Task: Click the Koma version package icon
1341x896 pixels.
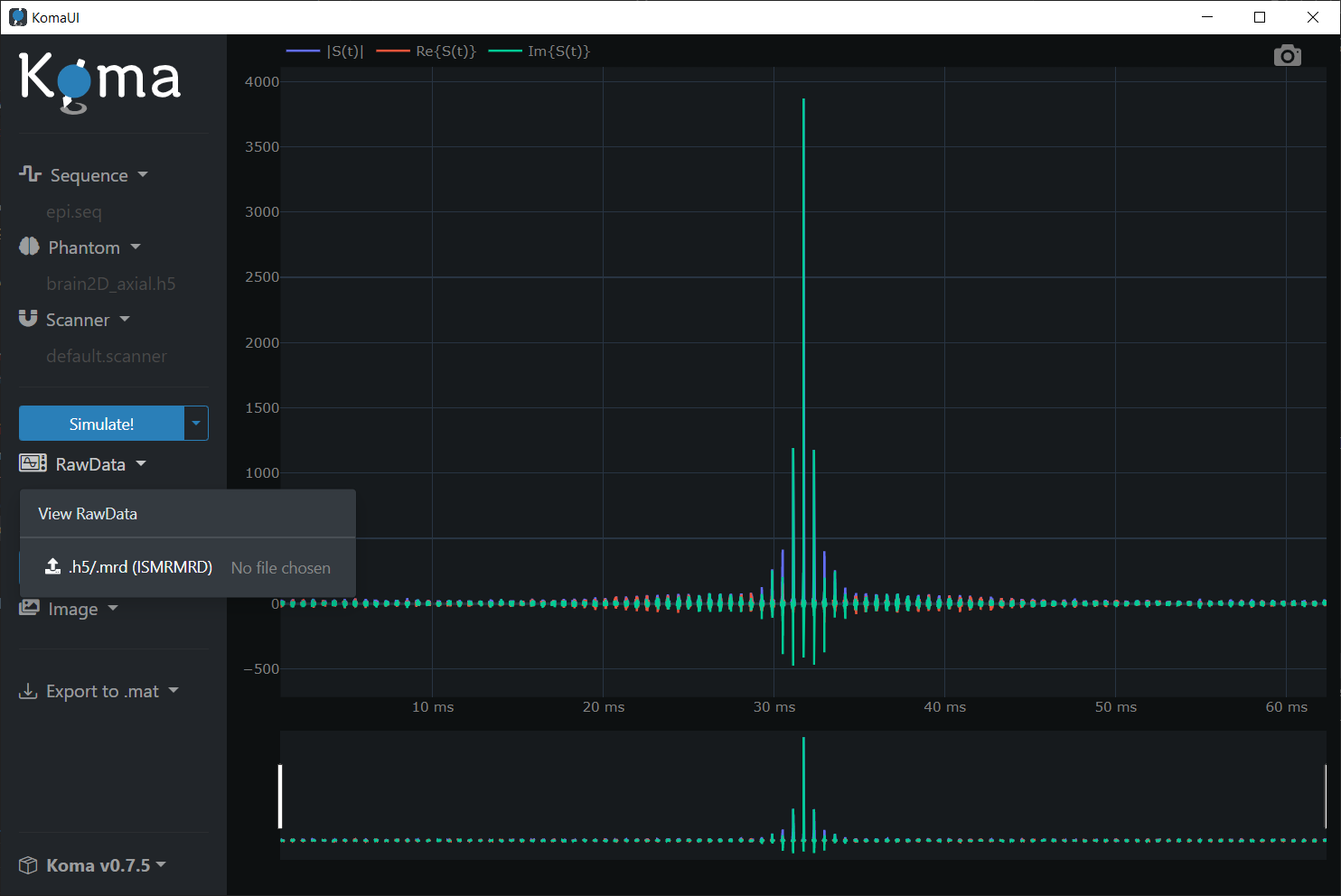Action: point(28,865)
